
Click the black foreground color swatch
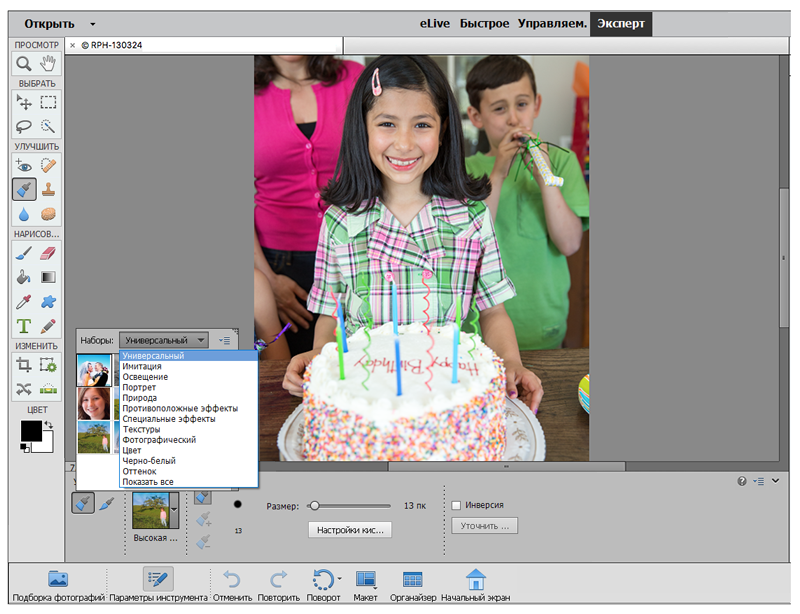(30, 431)
